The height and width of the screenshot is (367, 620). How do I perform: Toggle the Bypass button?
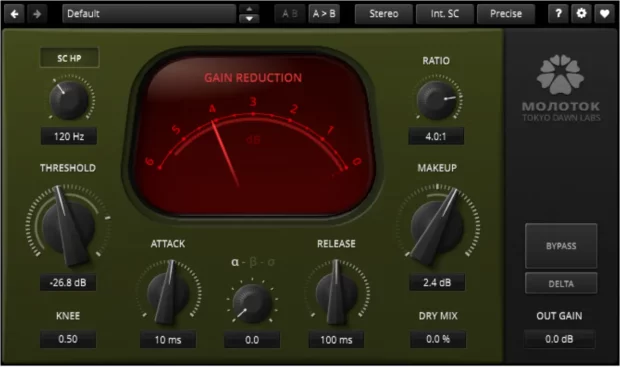(561, 246)
